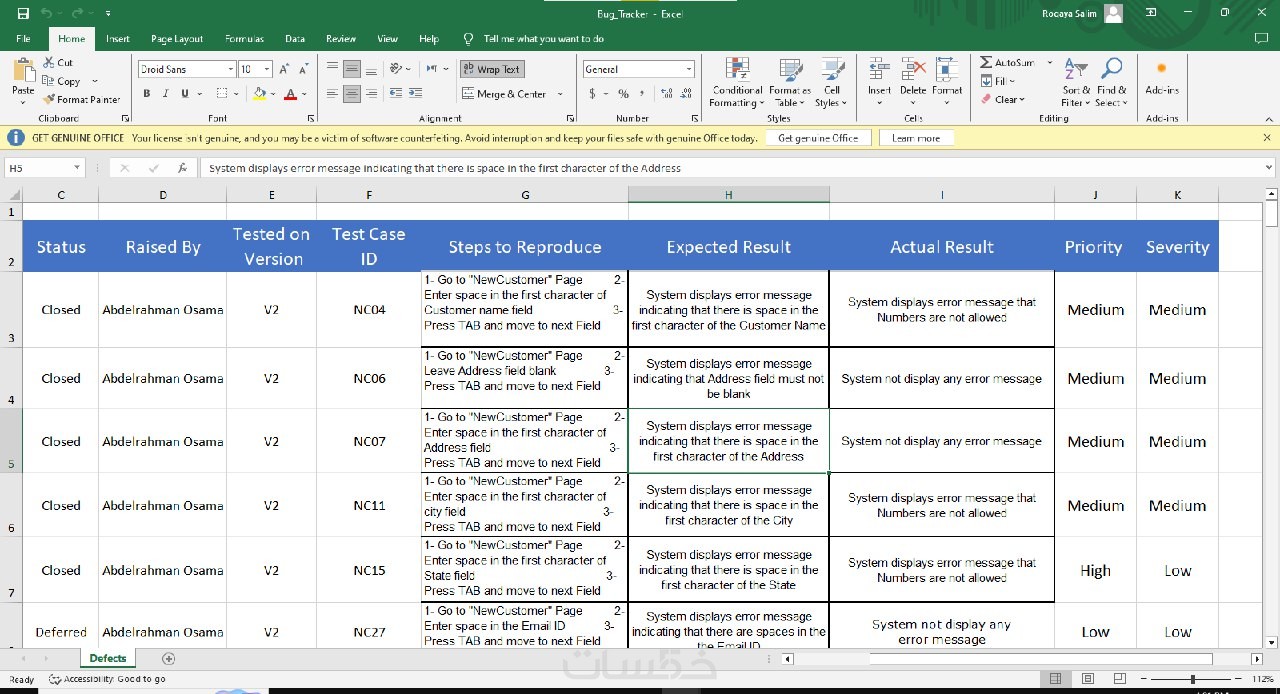
Task: Increase font size with the larger A
Action: pyautogui.click(x=284, y=69)
